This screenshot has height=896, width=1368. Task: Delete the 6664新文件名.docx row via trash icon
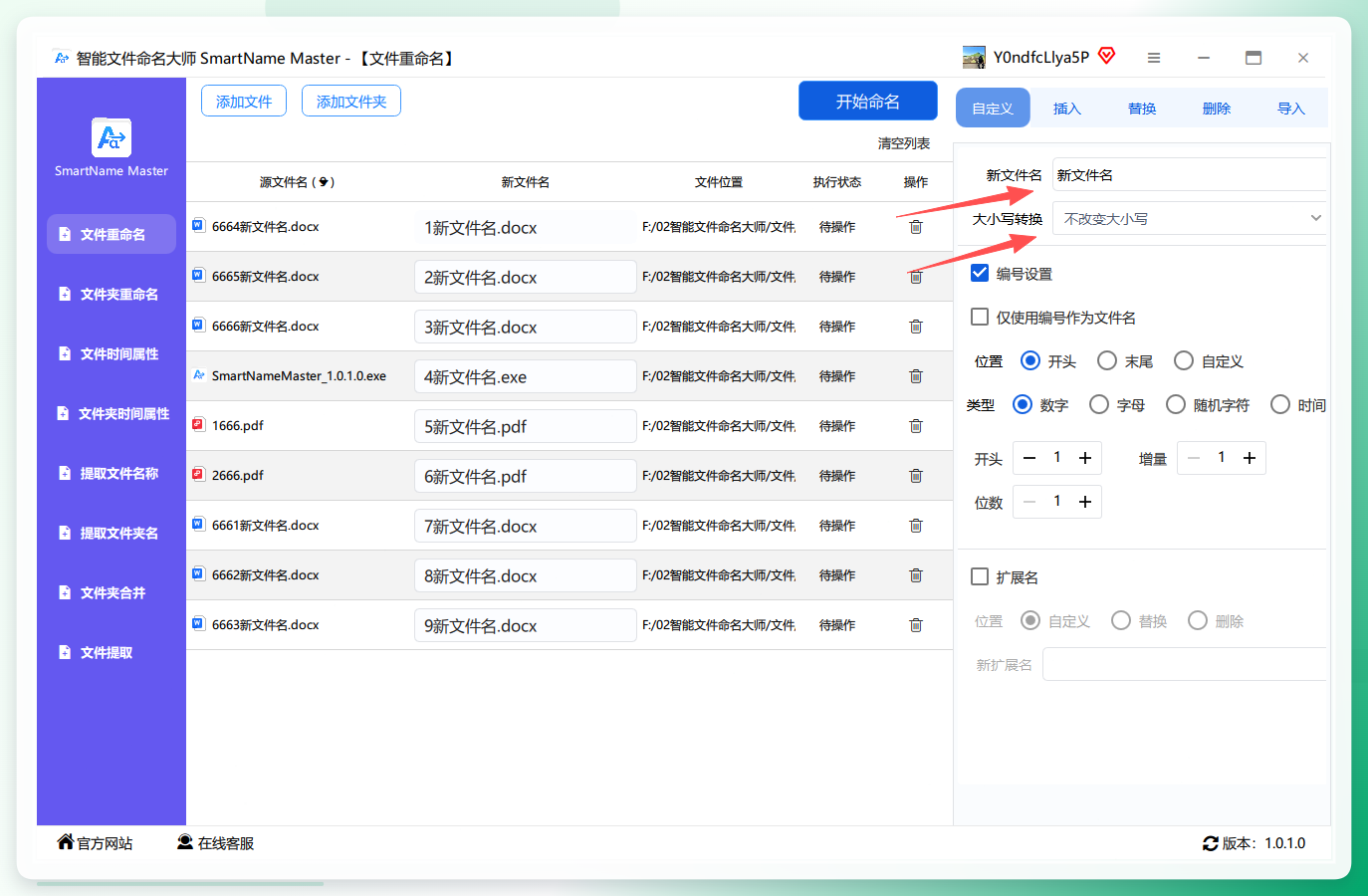[916, 227]
